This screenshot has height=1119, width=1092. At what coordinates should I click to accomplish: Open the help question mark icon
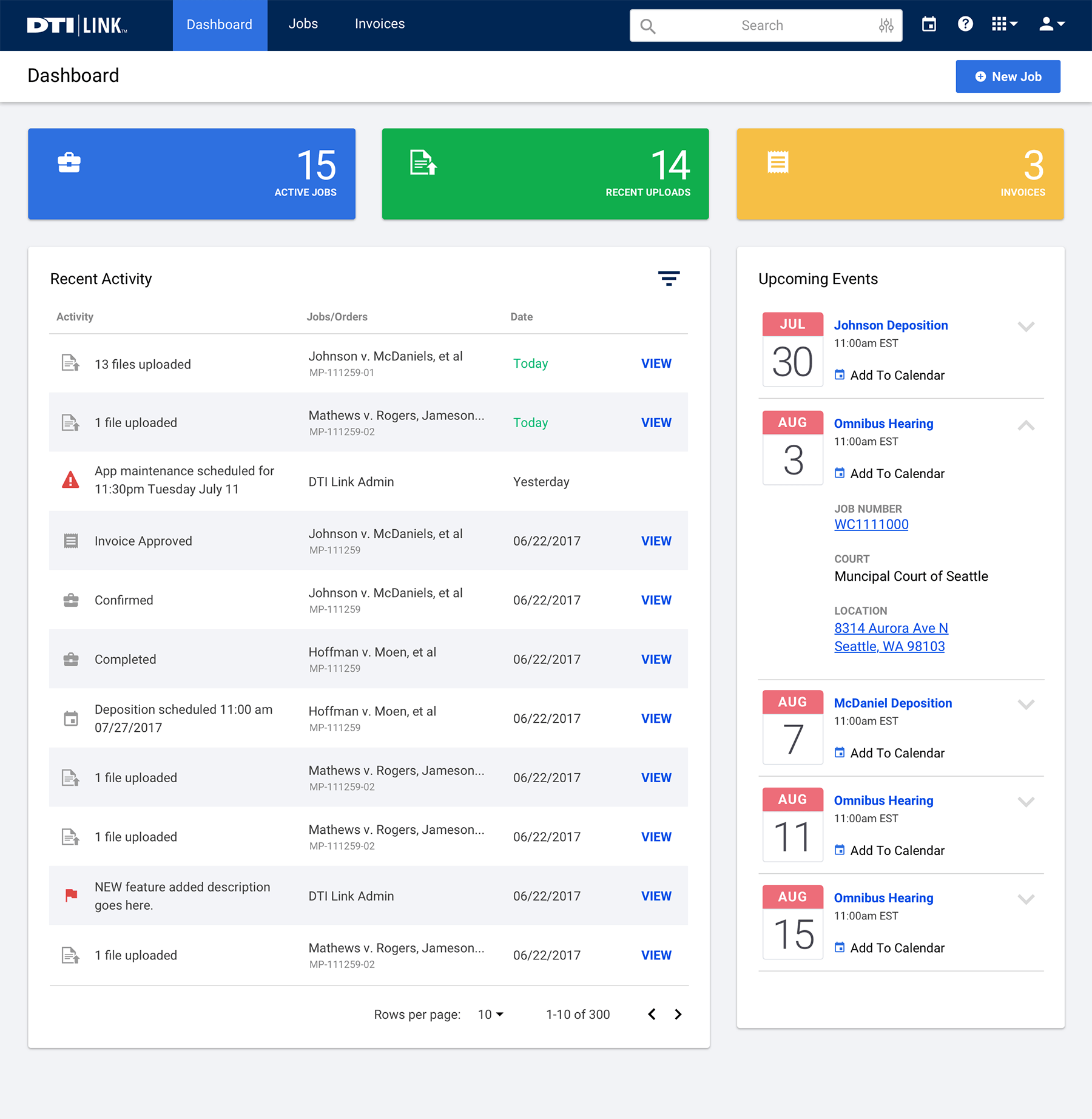965,24
